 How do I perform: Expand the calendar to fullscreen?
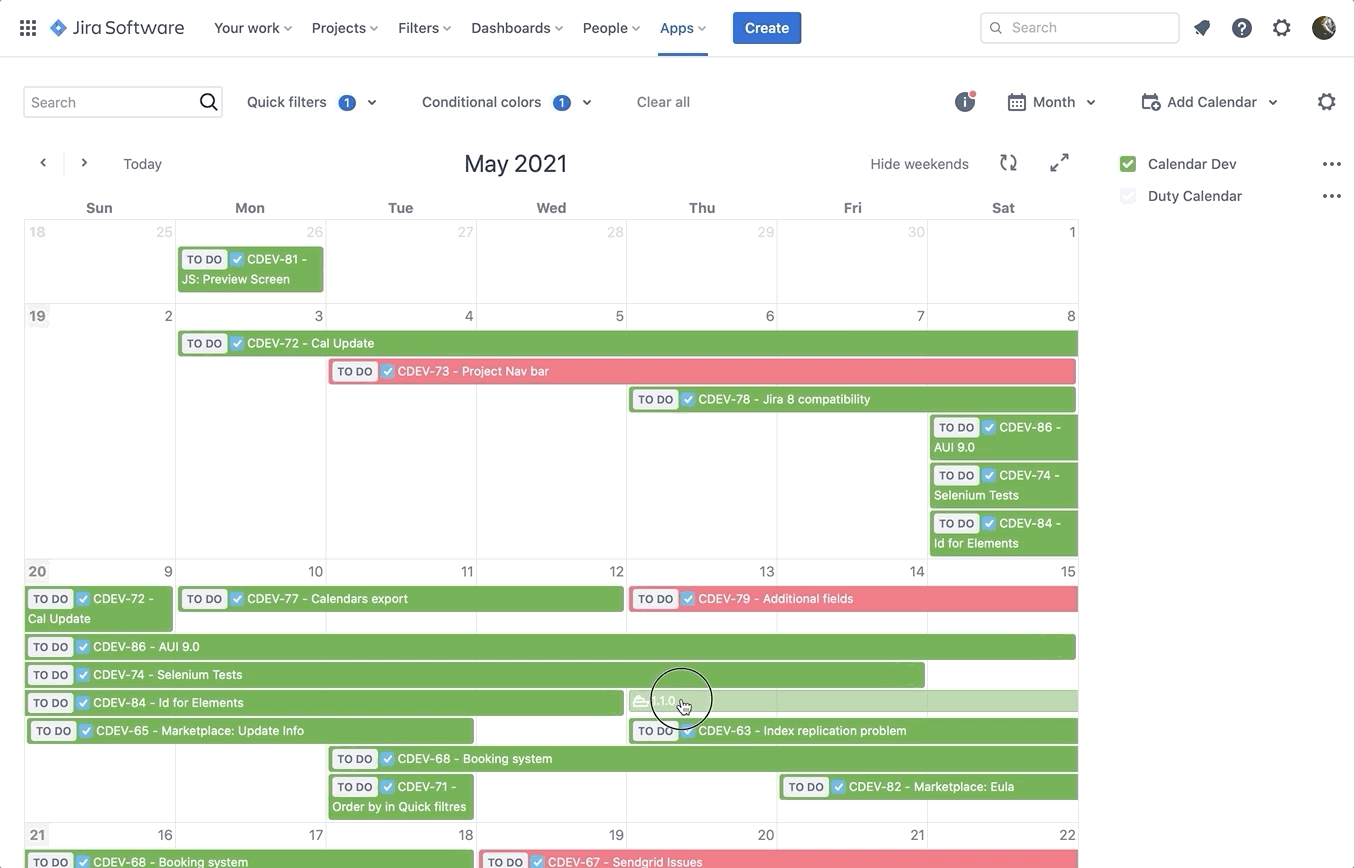(1059, 162)
